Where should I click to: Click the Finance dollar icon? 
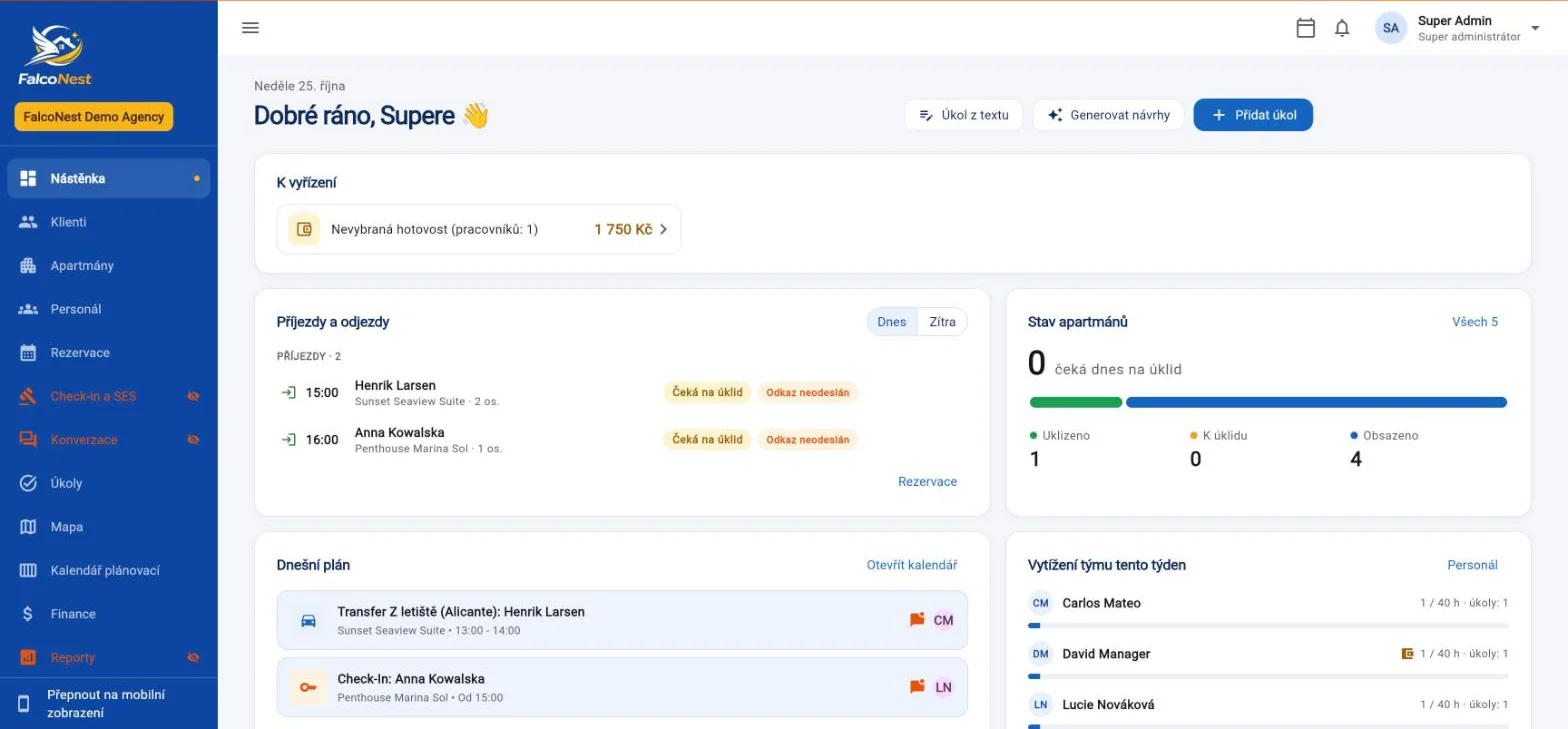tap(28, 614)
